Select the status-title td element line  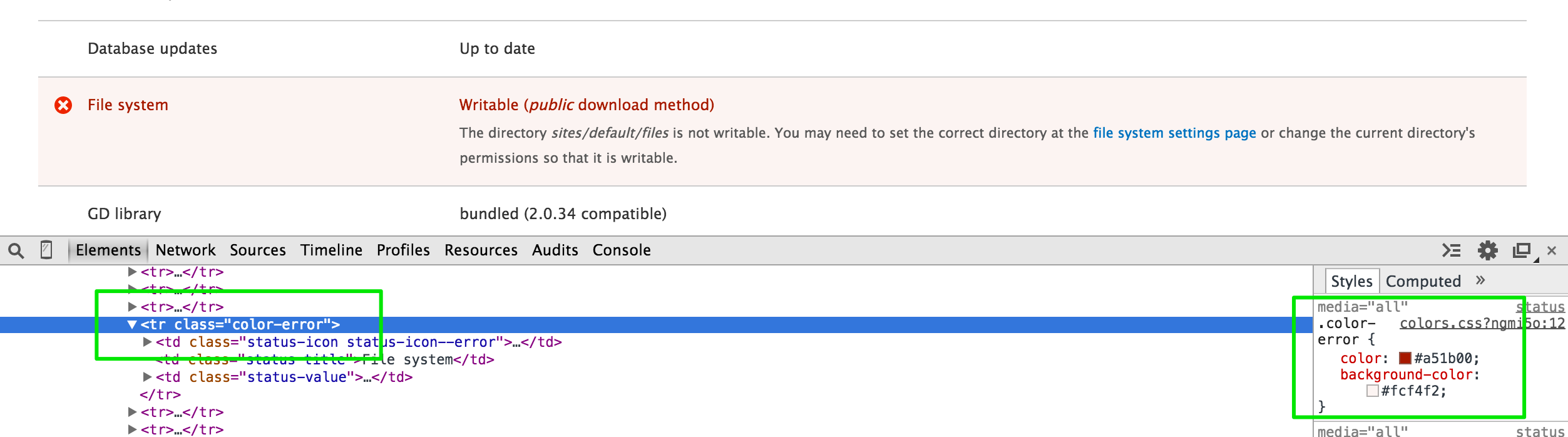[x=325, y=360]
